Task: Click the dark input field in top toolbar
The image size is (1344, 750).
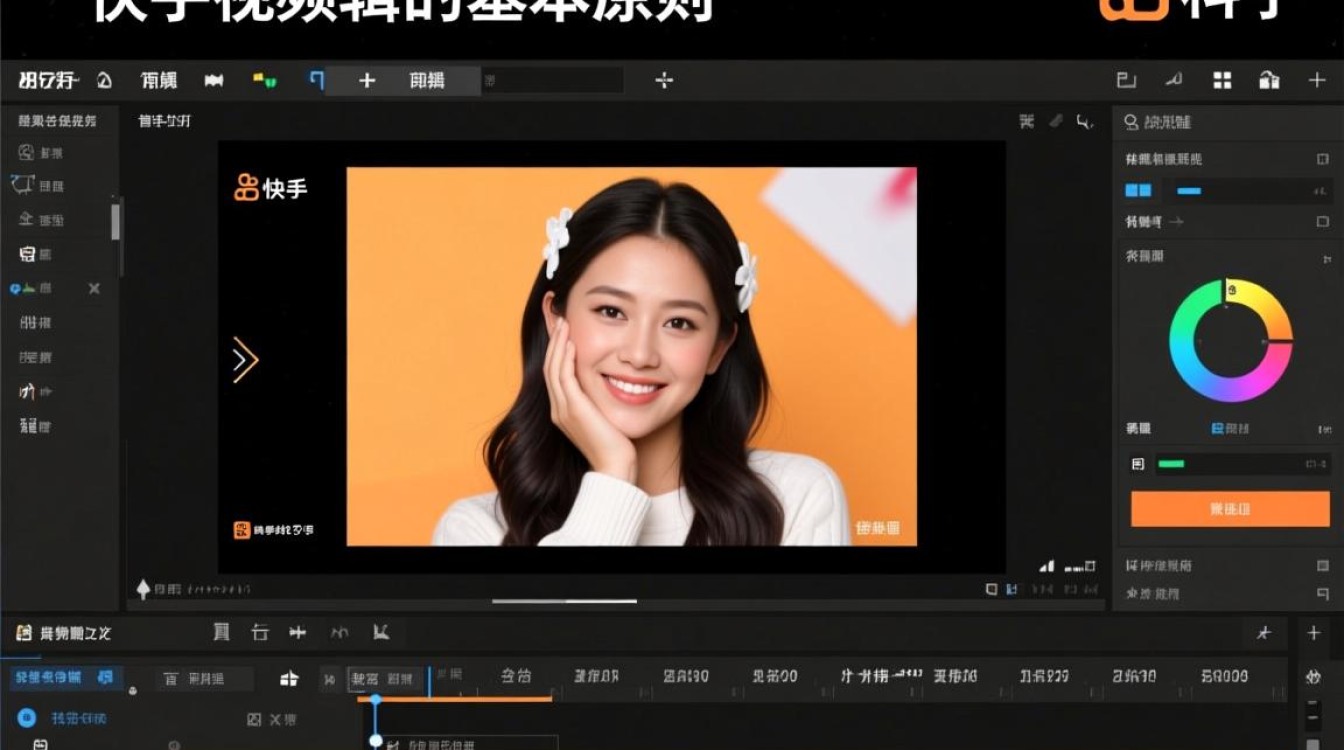Action: point(553,81)
